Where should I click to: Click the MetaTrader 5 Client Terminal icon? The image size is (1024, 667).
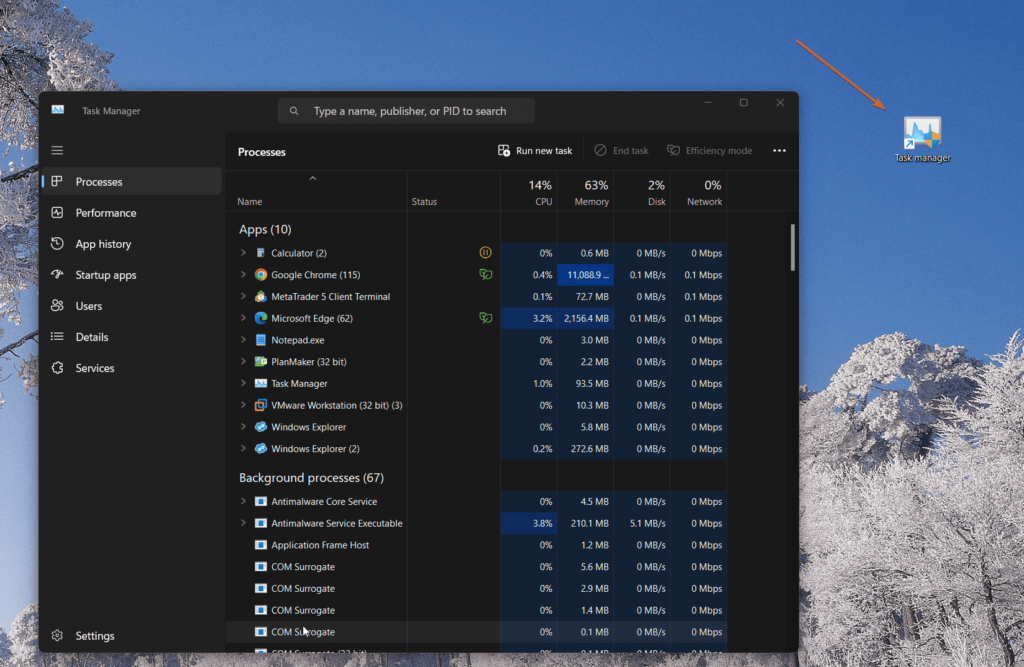tap(261, 297)
